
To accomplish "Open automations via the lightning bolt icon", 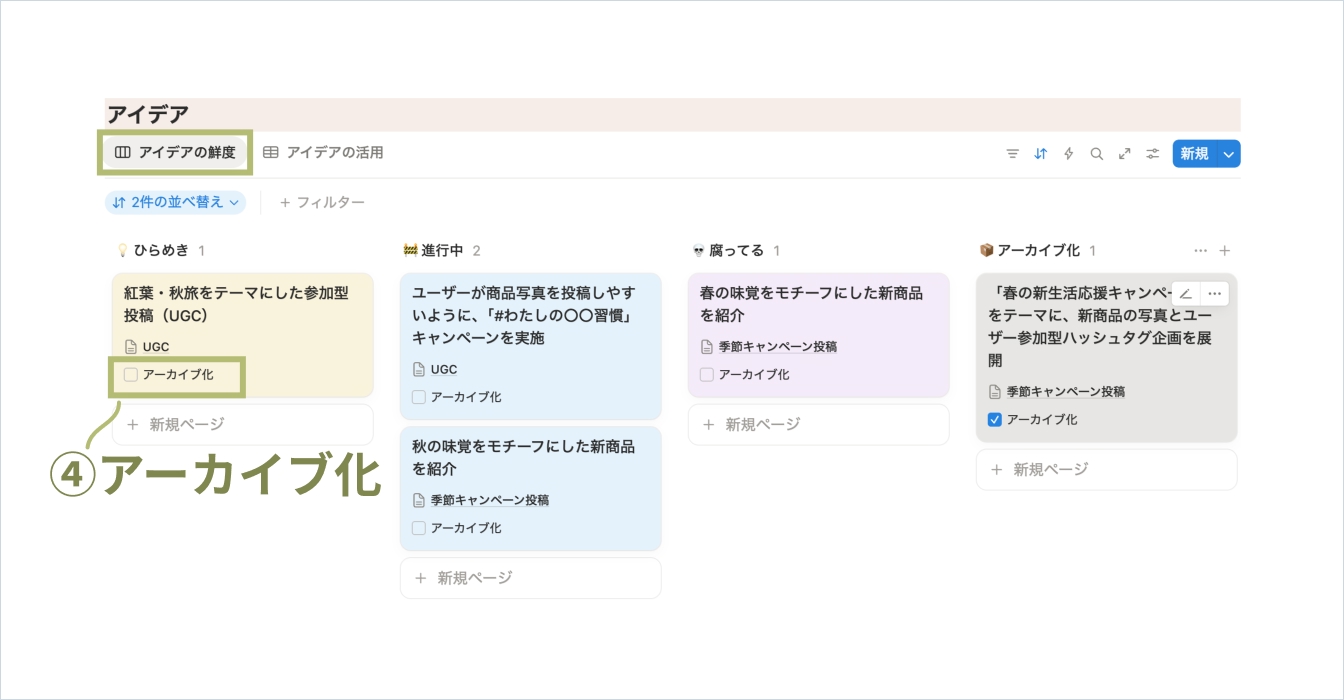I will pos(1068,154).
